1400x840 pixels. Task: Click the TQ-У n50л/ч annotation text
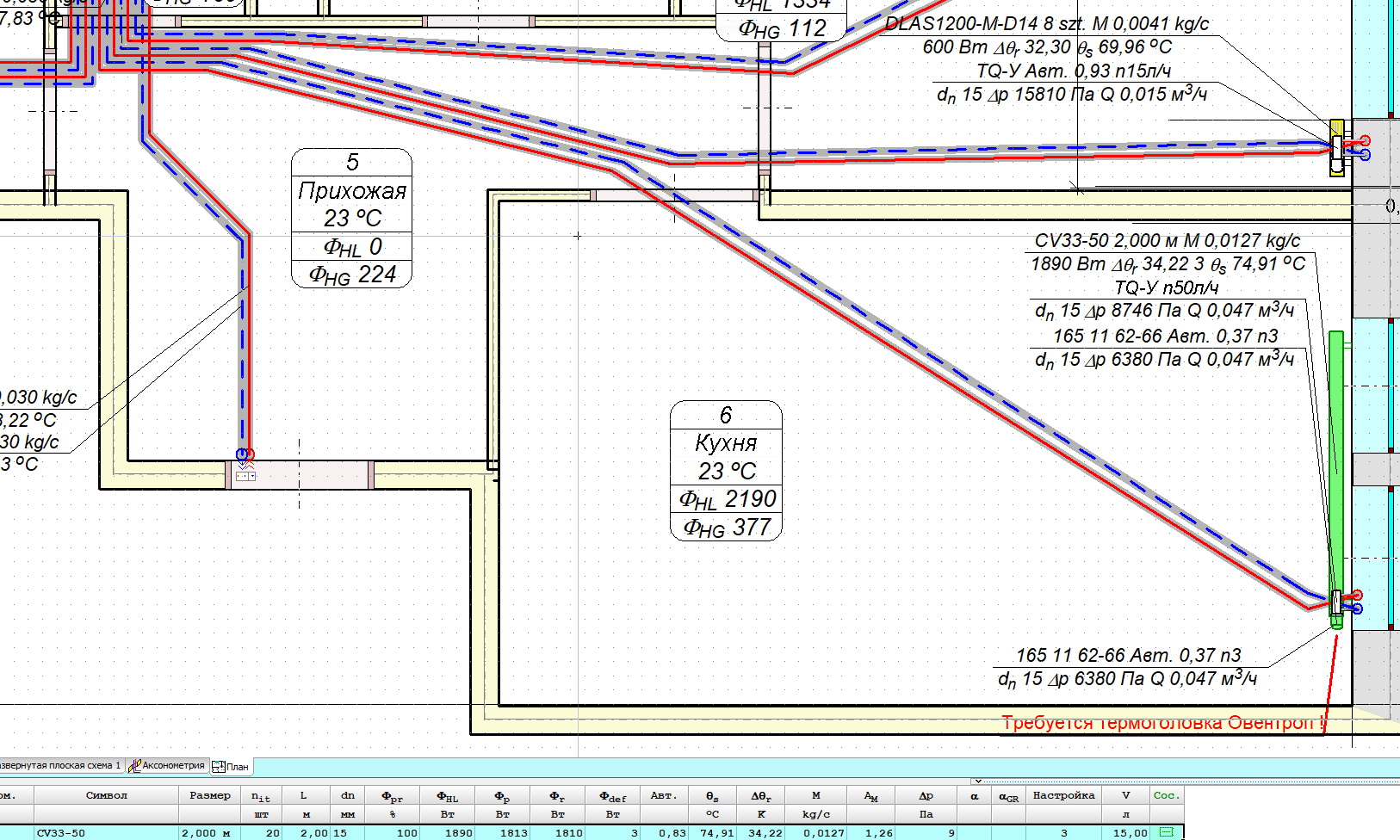pyautogui.click(x=1167, y=287)
